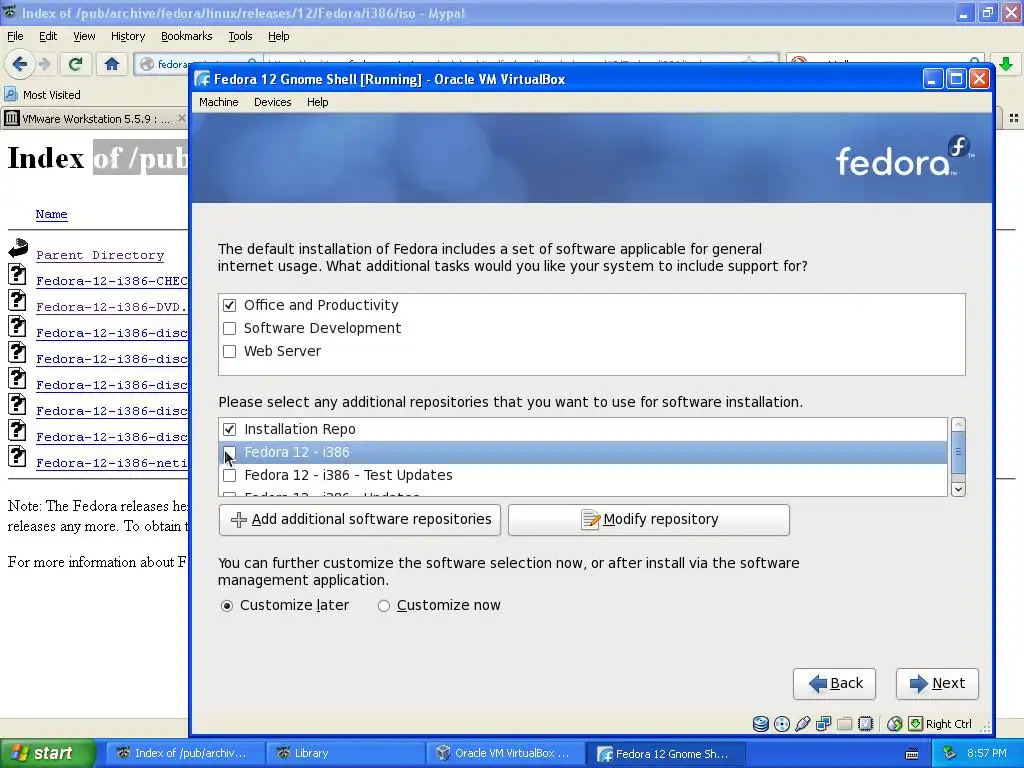This screenshot has width=1024, height=768.
Task: Click Index of /pub/archiv... taskbar item
Action: tap(185, 754)
